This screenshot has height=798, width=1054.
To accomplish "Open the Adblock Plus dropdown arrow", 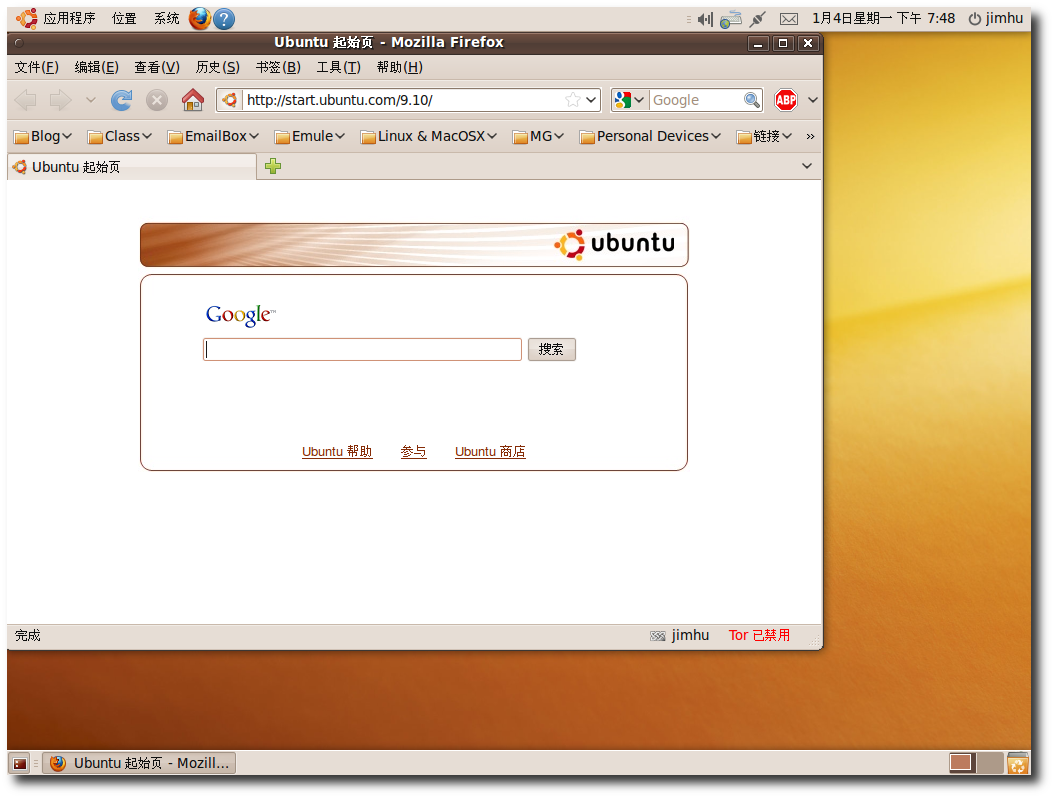I will click(x=813, y=100).
